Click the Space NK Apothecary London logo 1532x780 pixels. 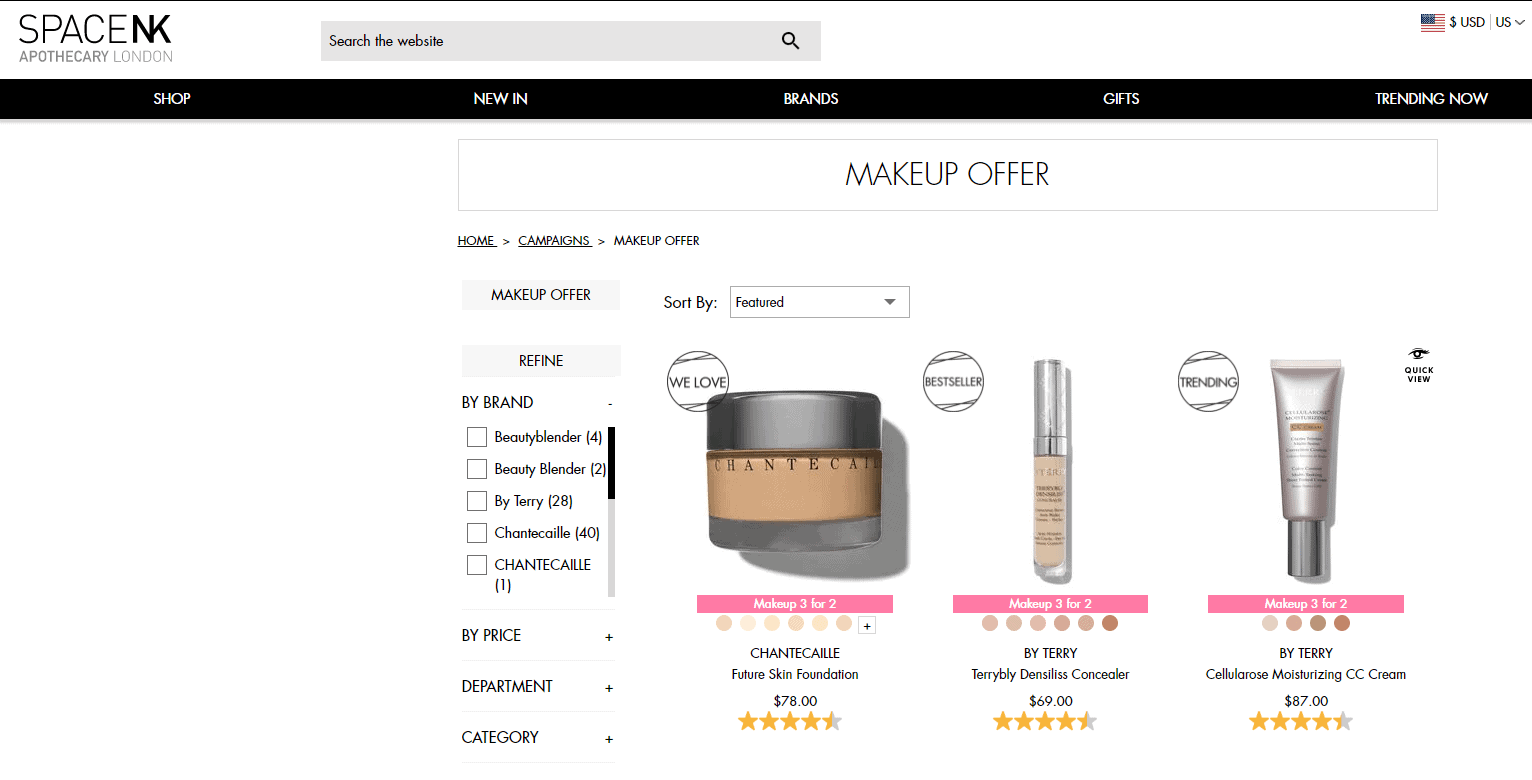[96, 38]
